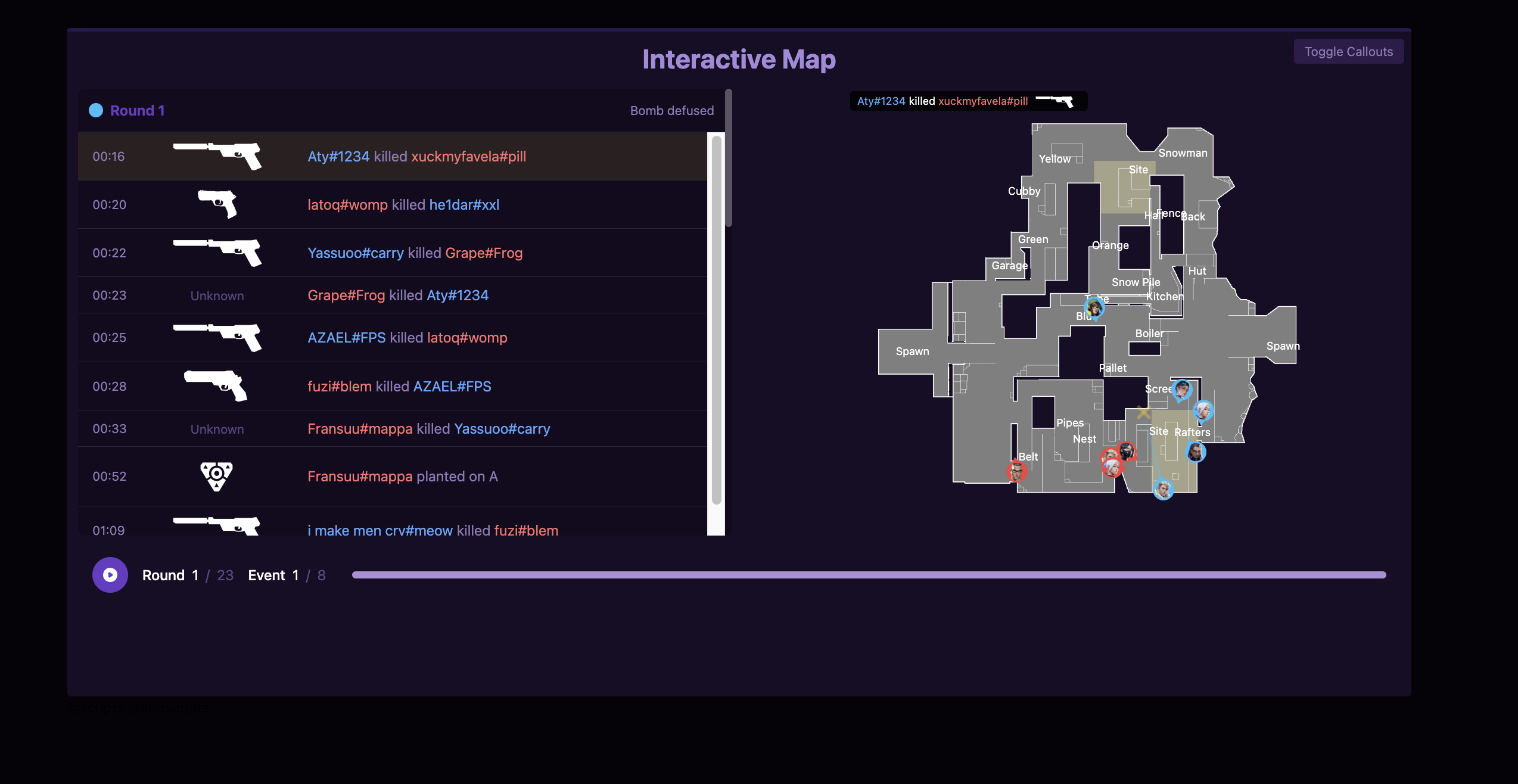Click the right 'Spawn' callout on the map
Image resolution: width=1518 pixels, height=784 pixels.
(x=1283, y=346)
